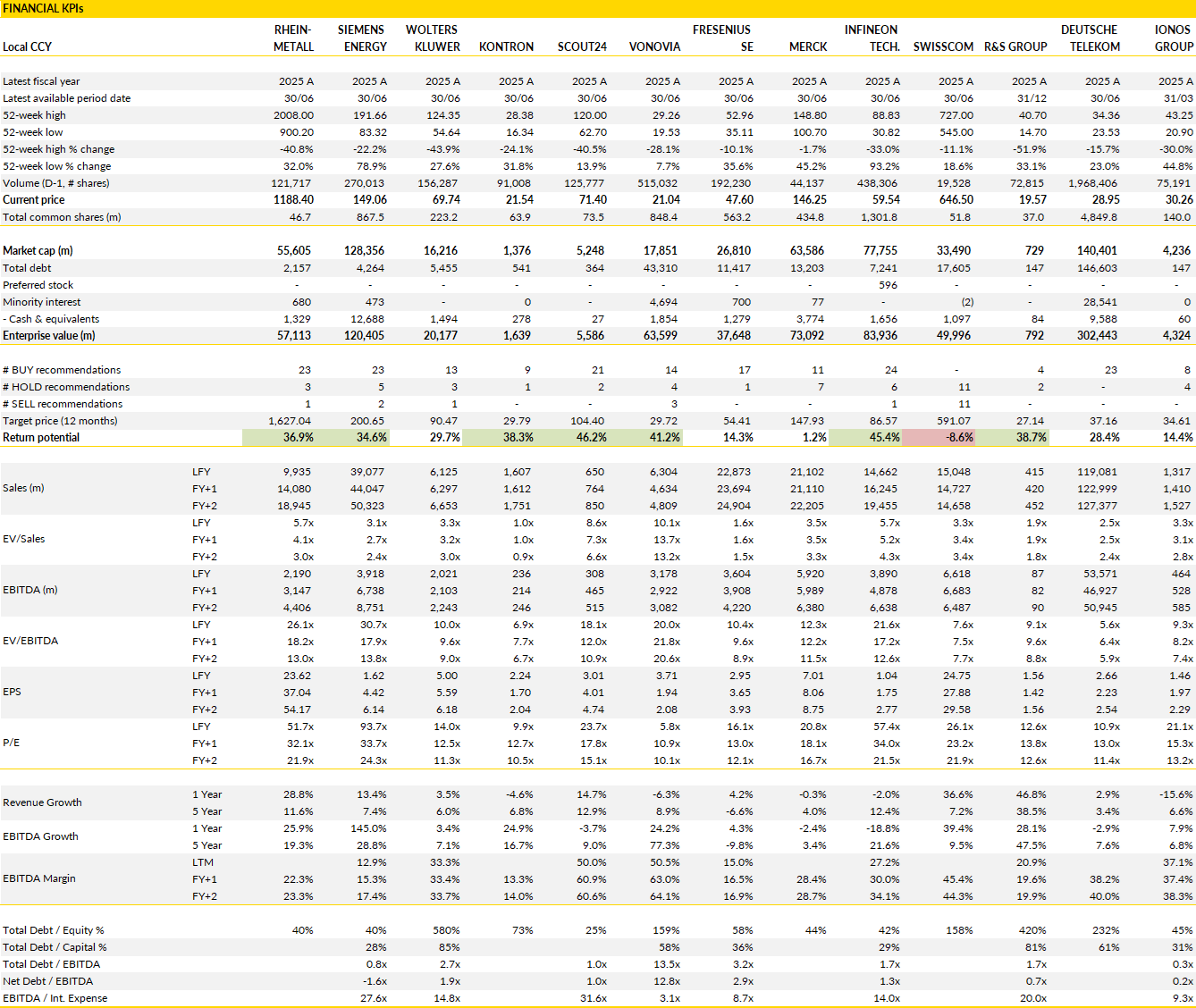This screenshot has width=1196, height=1008.
Task: Click the Return potential row label
Action: (x=41, y=438)
